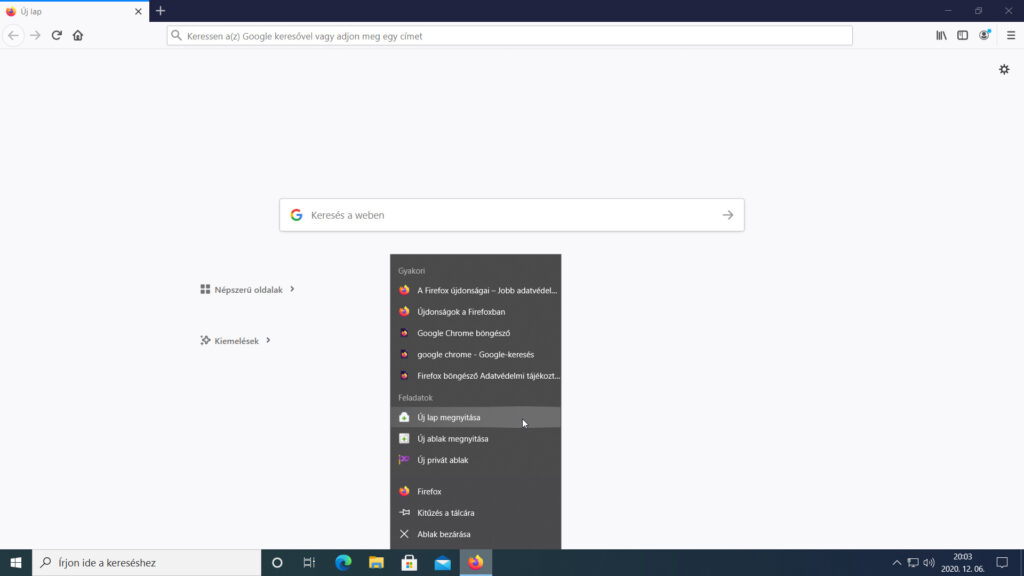The image size is (1024, 576).
Task: Open the Firefox account icon
Action: (x=984, y=35)
